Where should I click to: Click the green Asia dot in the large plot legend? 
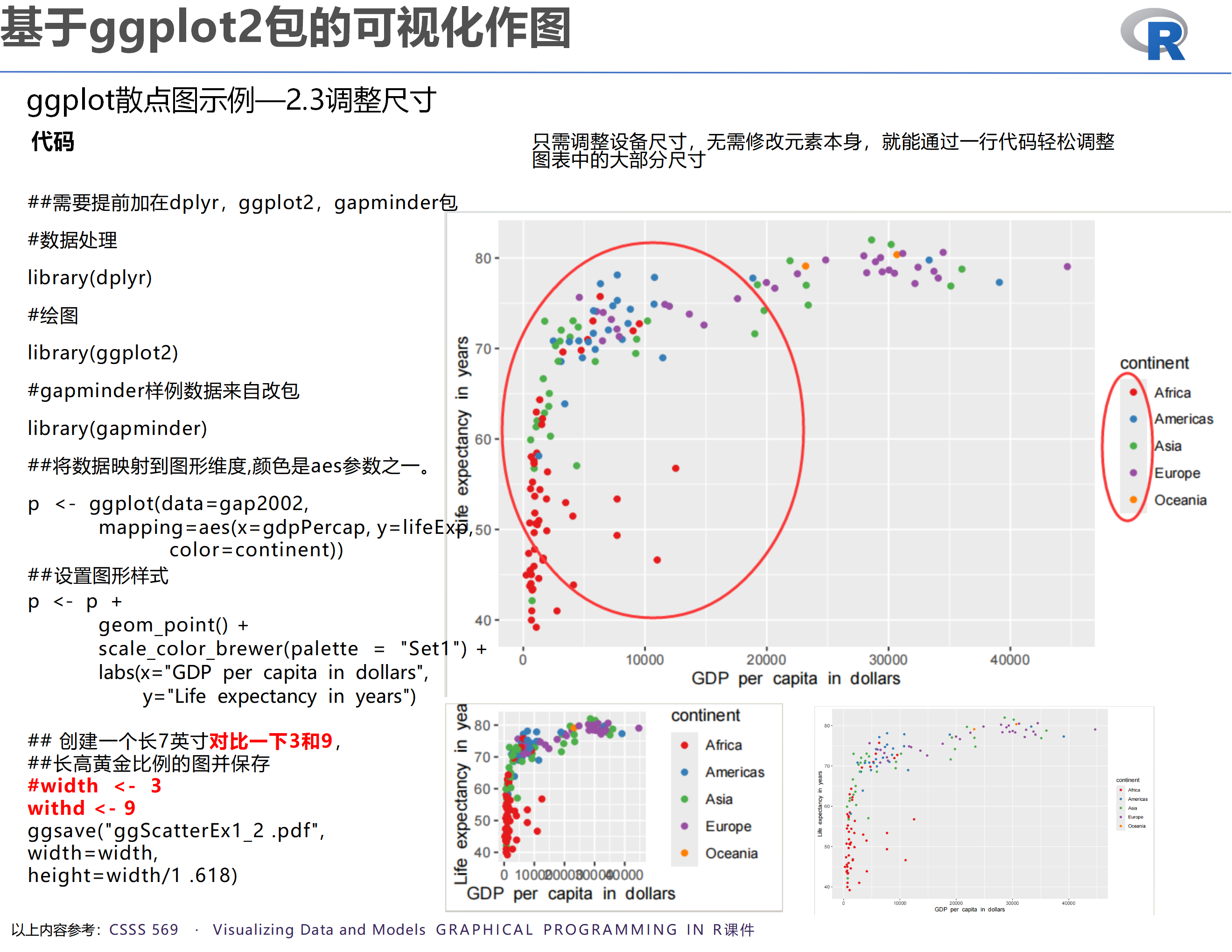coord(1133,446)
